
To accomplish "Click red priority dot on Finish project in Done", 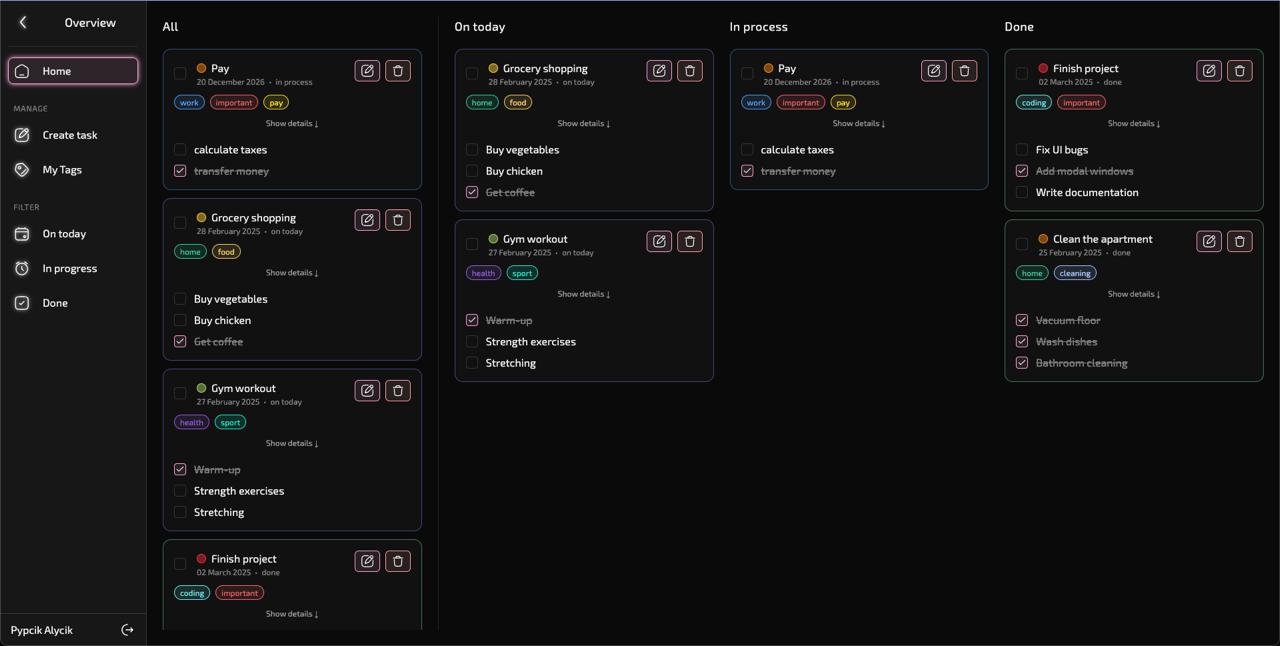I will click(x=1043, y=69).
